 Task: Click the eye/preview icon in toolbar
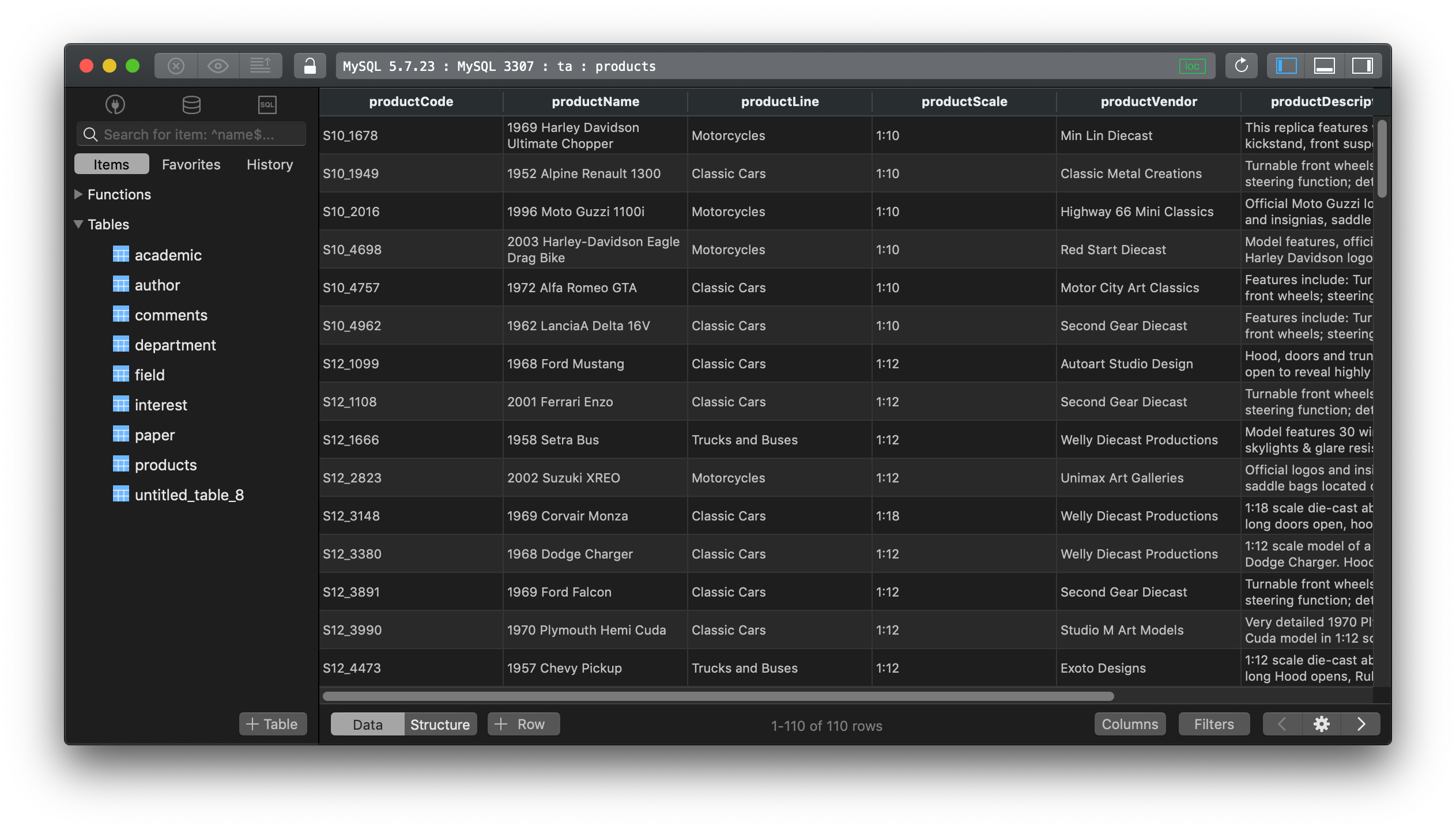click(x=217, y=65)
